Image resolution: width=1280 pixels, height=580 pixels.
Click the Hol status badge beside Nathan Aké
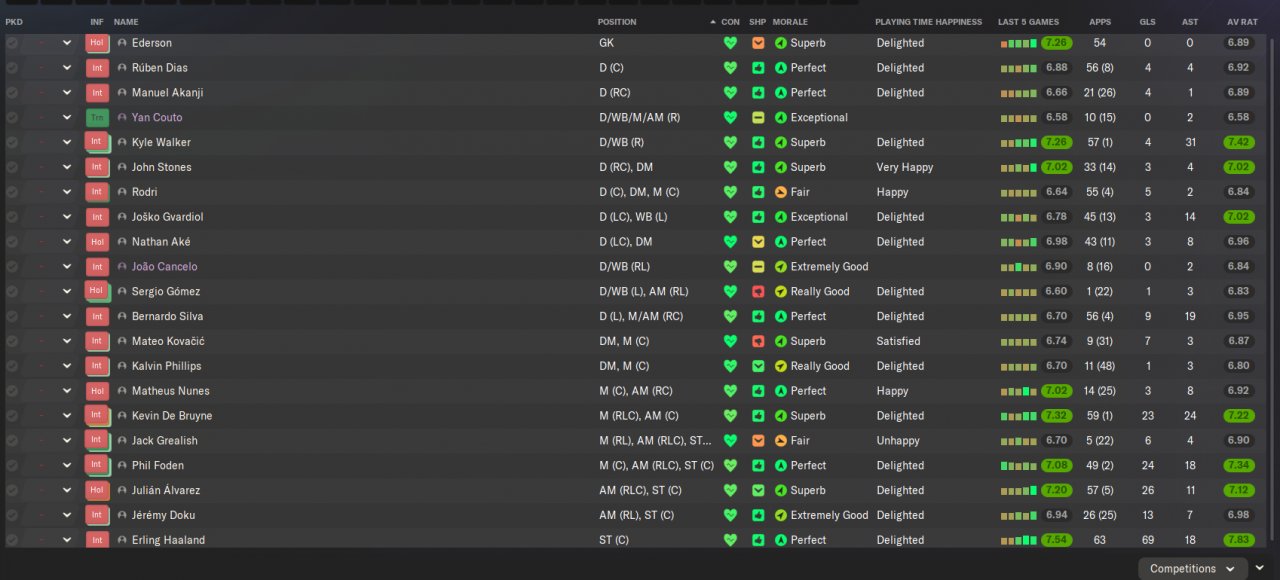[x=96, y=242]
